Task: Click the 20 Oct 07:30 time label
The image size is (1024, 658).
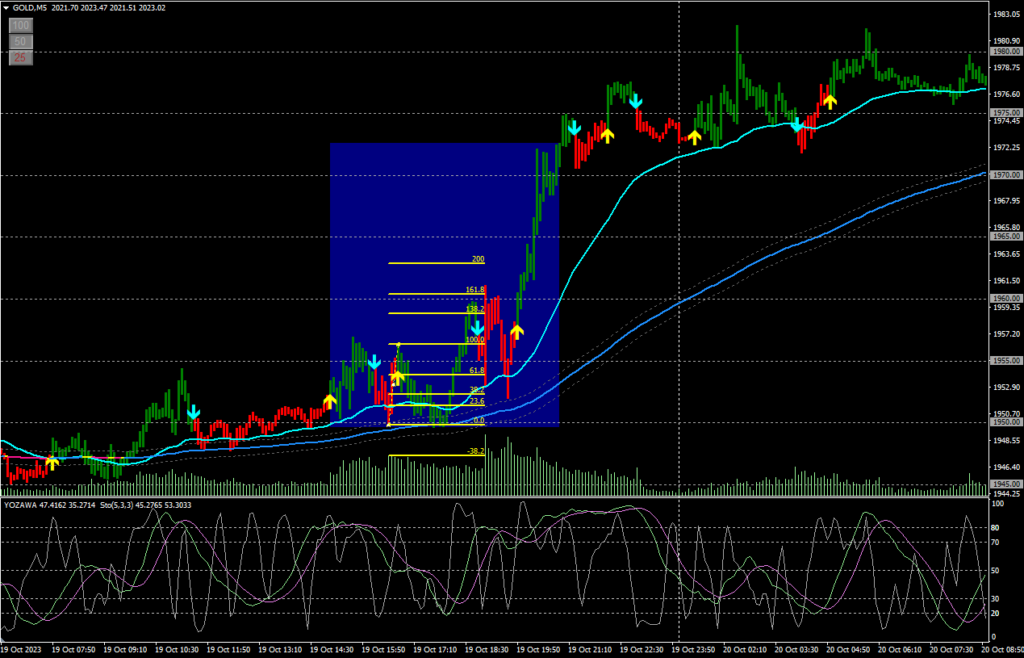Action: (954, 650)
